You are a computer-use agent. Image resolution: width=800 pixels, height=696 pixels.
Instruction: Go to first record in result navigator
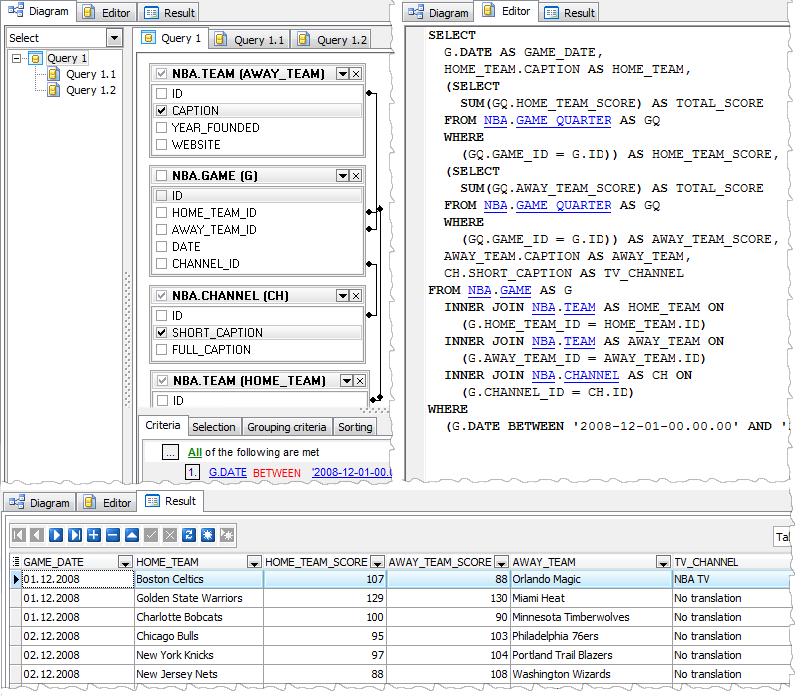click(x=18, y=535)
